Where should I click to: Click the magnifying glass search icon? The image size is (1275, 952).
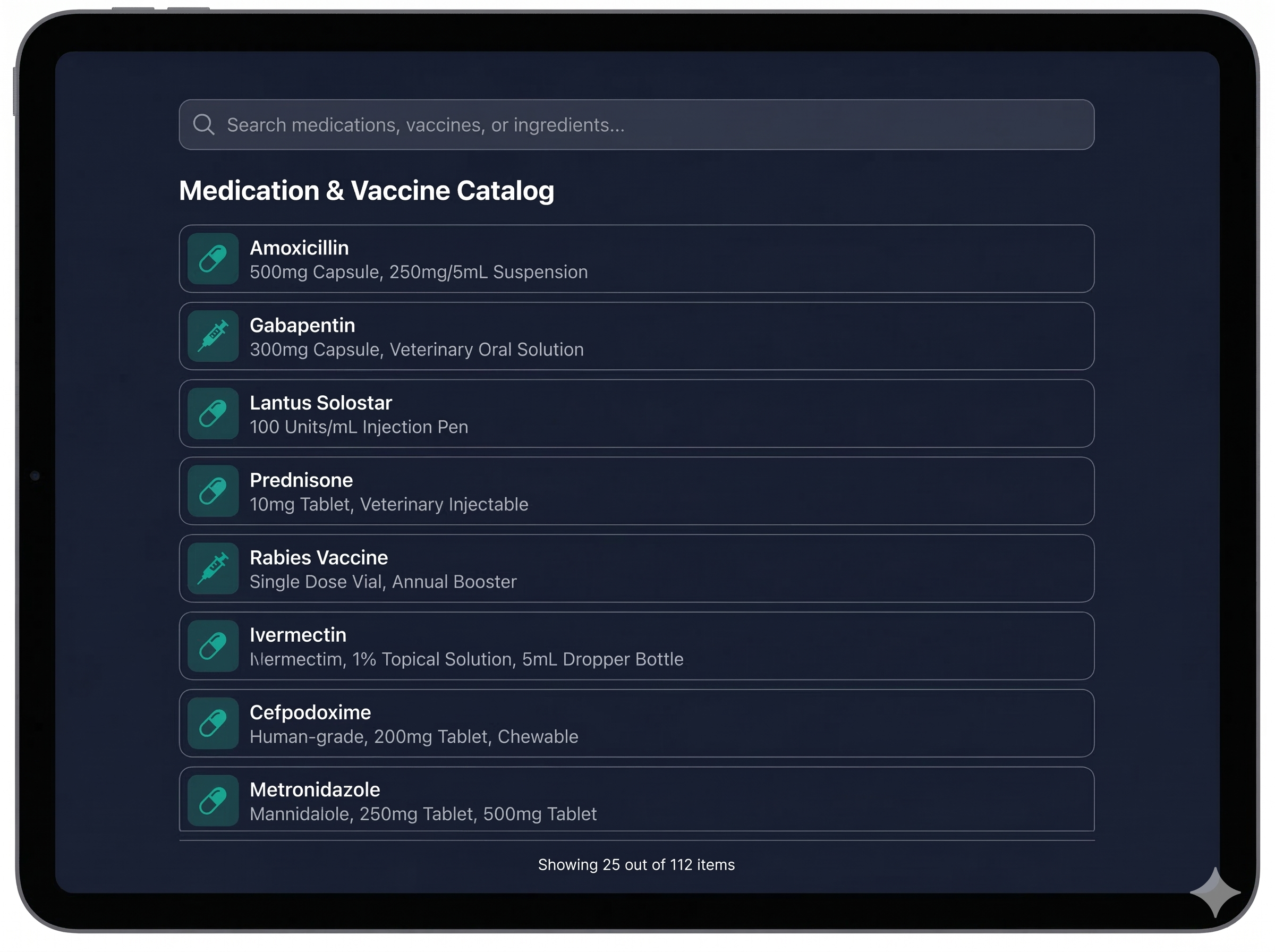(x=205, y=124)
